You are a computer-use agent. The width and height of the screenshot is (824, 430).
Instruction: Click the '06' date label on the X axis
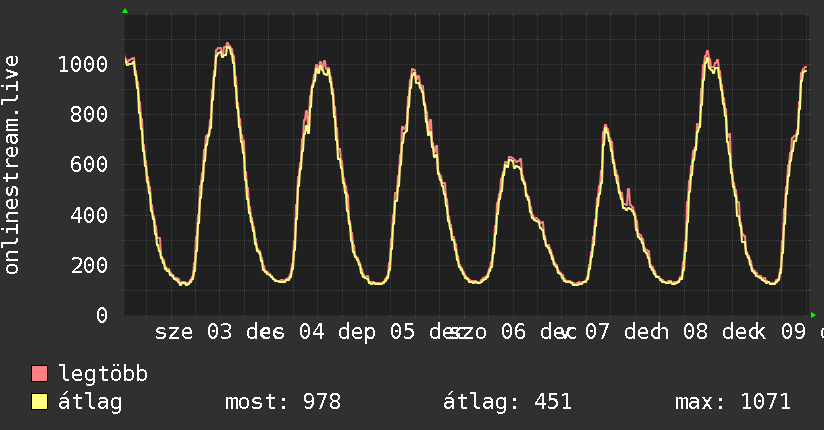pyautogui.click(x=512, y=332)
